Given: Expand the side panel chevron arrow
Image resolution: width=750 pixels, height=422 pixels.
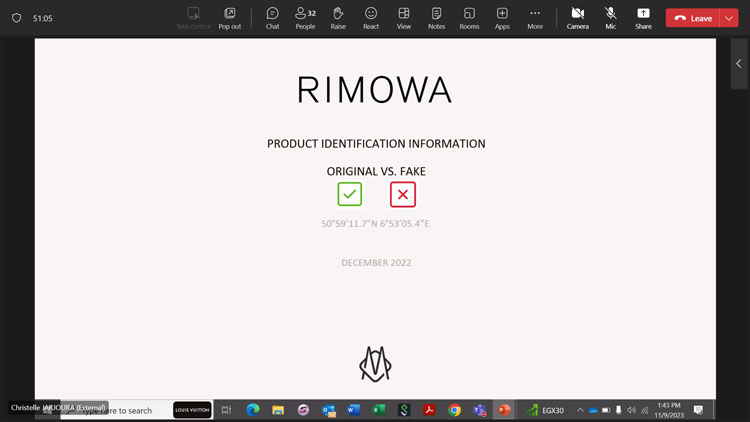Looking at the screenshot, I should pos(738,64).
